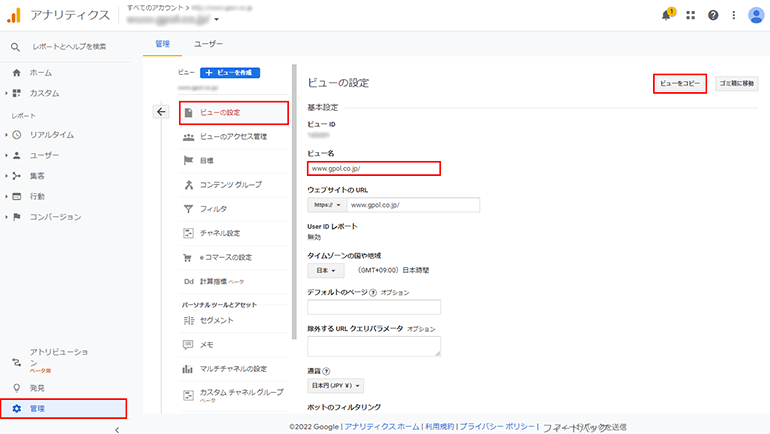
Task: Click the view name text field
Action: [373, 169]
